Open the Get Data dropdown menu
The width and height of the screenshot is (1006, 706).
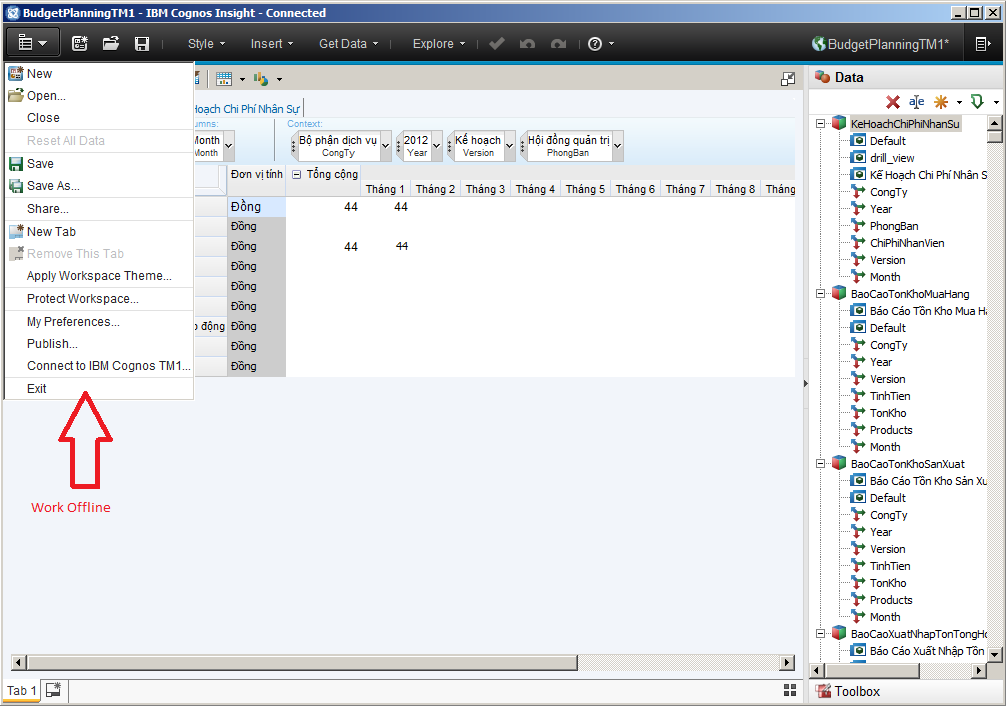click(x=349, y=44)
